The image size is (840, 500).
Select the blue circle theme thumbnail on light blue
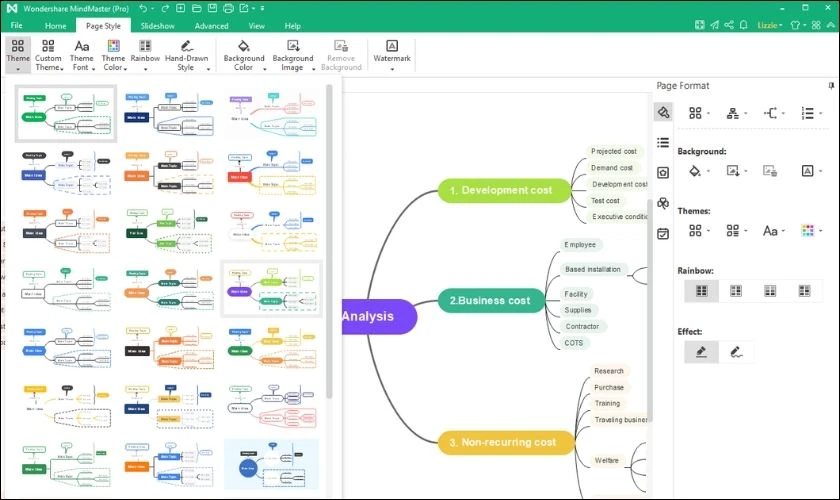pos(272,464)
